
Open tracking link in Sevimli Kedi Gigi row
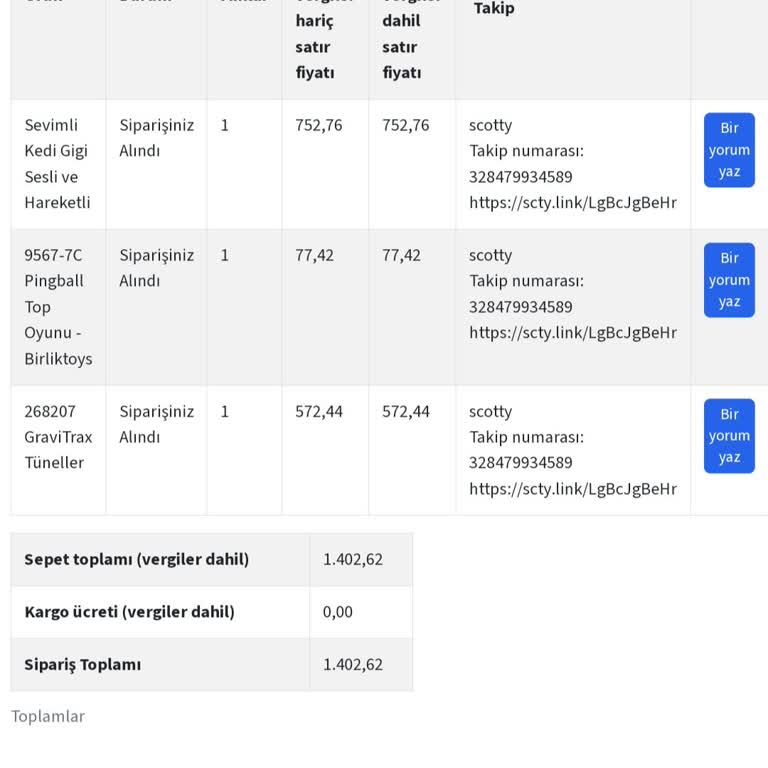573,202
